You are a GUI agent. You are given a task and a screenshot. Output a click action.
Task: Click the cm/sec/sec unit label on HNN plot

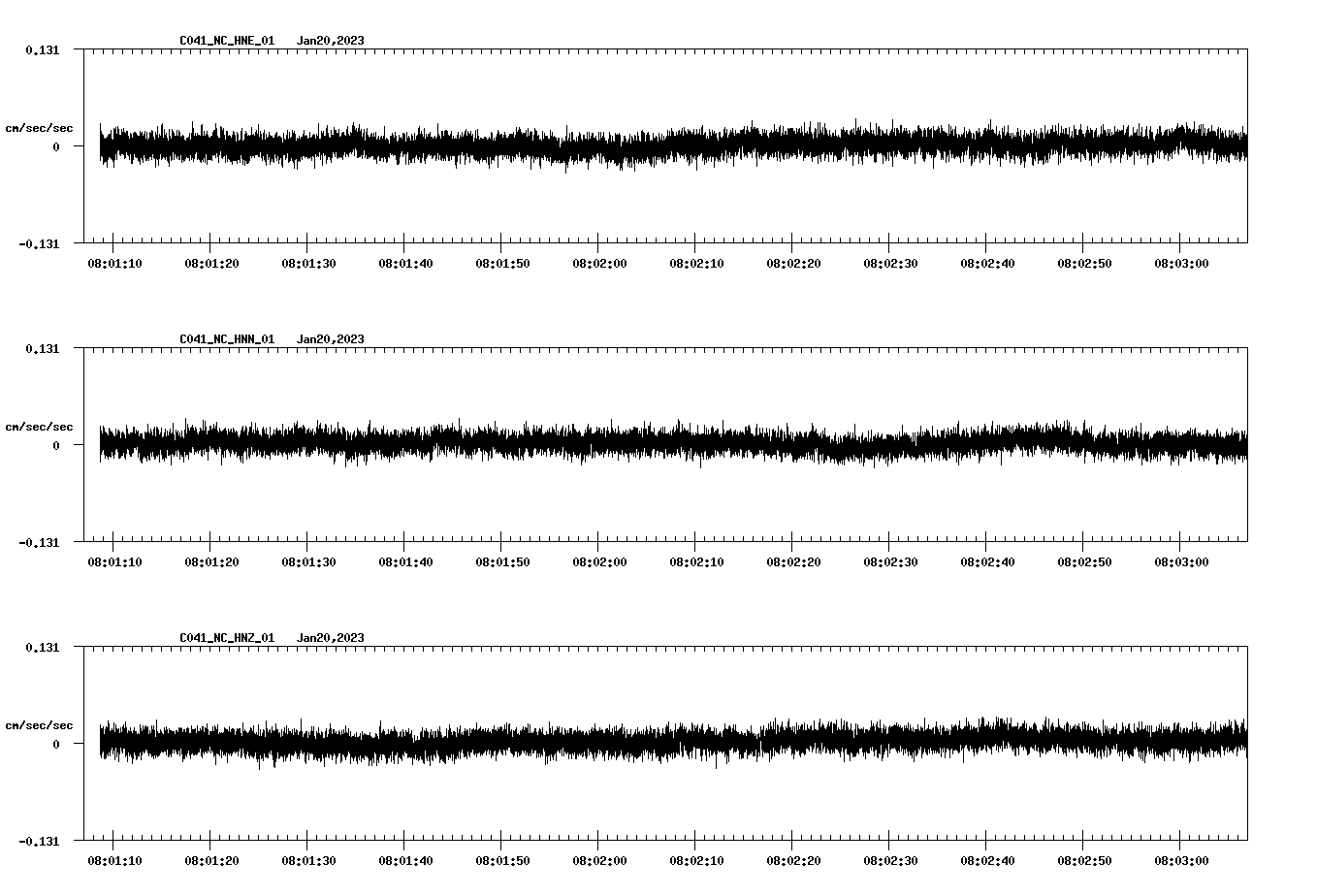(39, 427)
